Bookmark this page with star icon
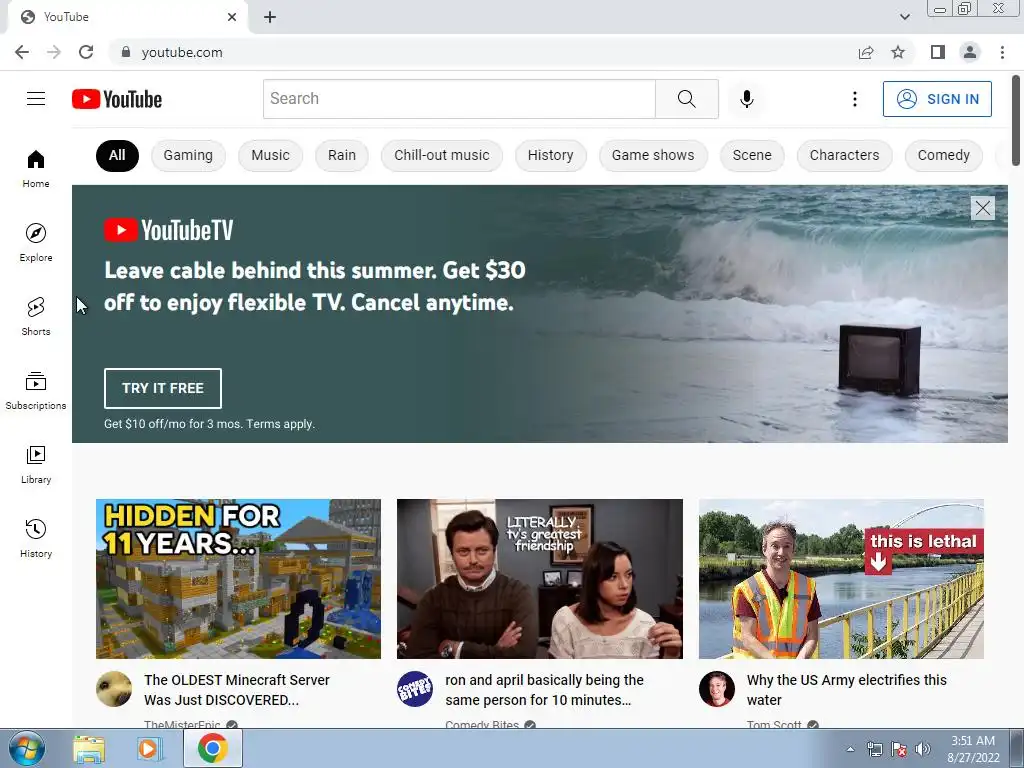This screenshot has height=768, width=1024. (x=898, y=52)
